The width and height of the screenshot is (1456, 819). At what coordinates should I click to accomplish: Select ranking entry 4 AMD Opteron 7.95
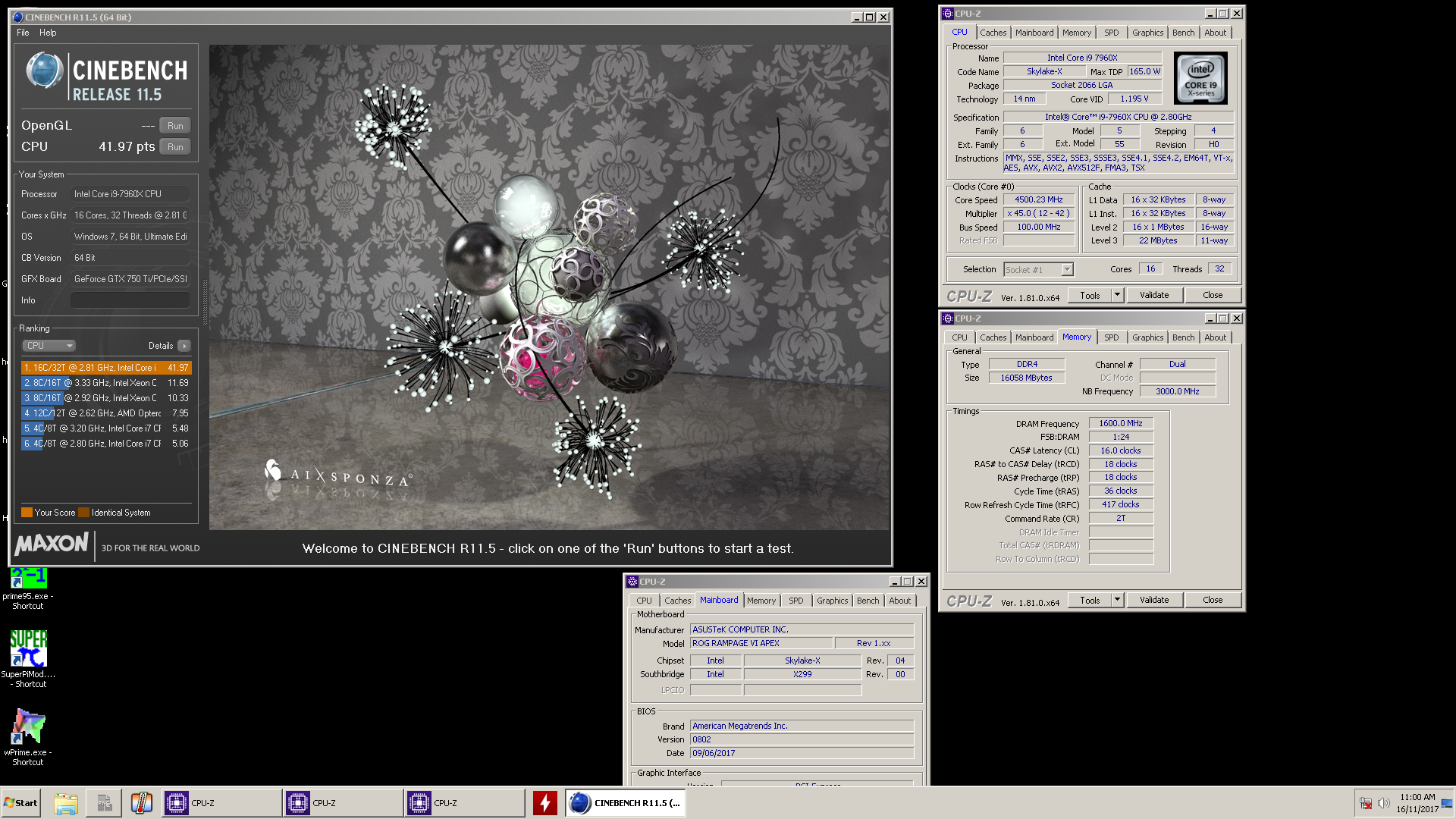pos(106,413)
